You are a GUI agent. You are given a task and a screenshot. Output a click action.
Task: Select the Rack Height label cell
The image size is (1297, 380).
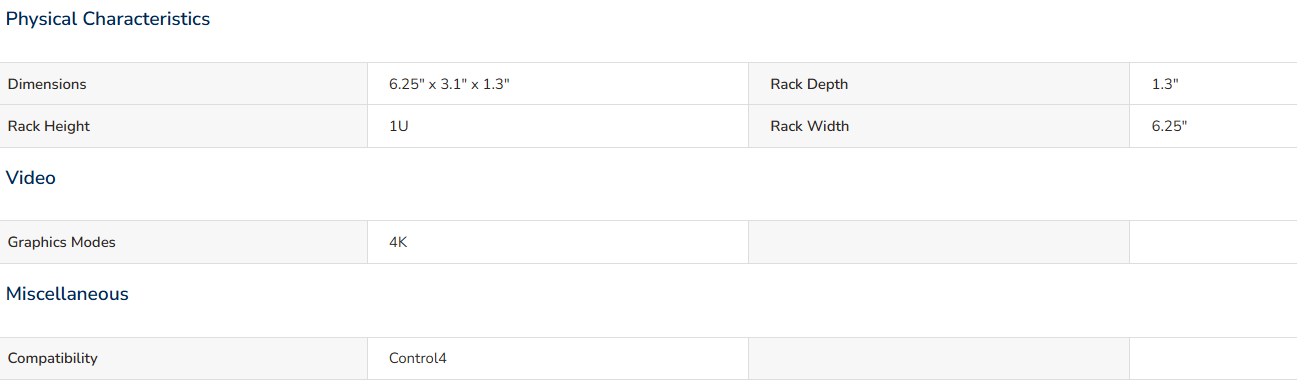pyautogui.click(x=183, y=126)
